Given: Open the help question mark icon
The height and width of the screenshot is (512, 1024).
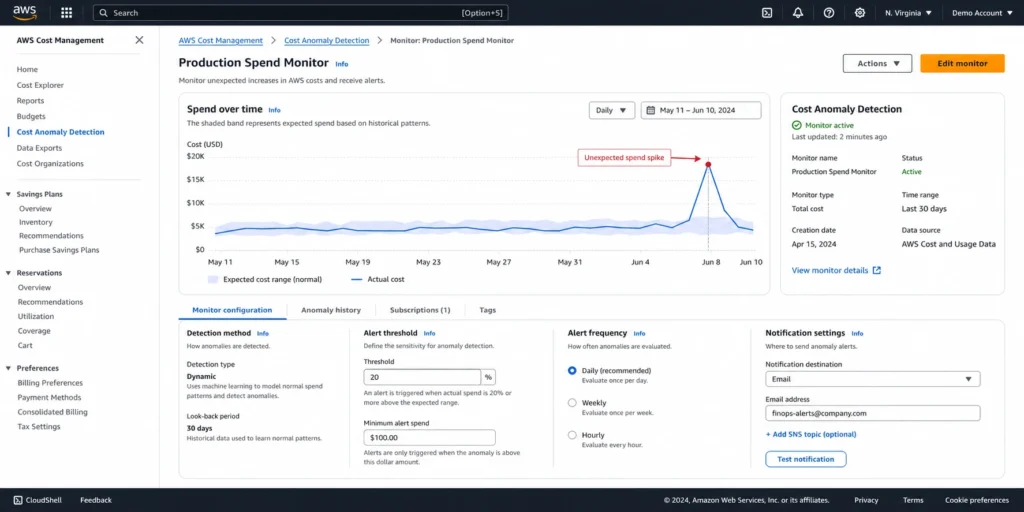Looking at the screenshot, I should [829, 12].
